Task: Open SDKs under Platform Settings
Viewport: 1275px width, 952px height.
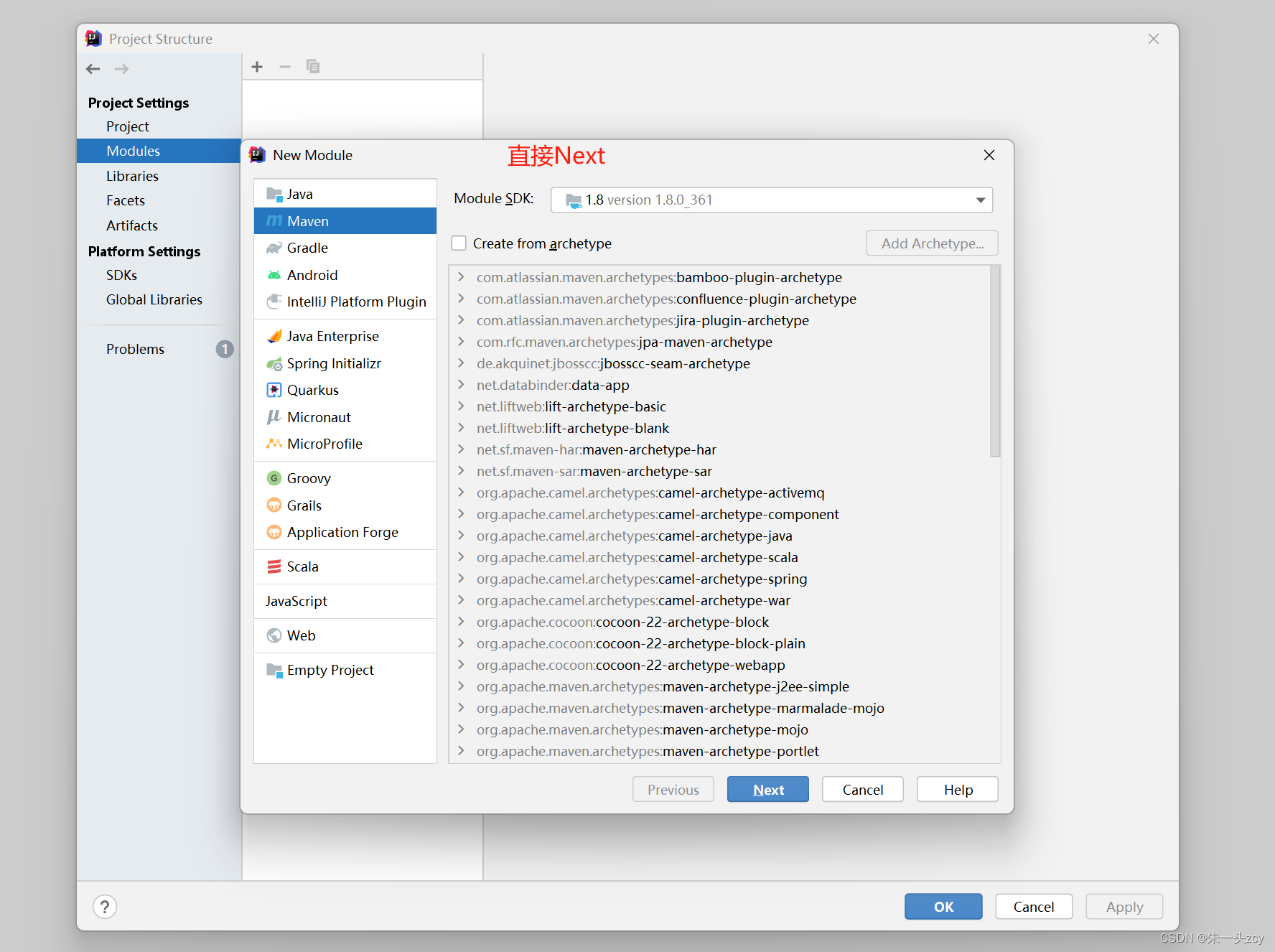Action: (x=159, y=275)
